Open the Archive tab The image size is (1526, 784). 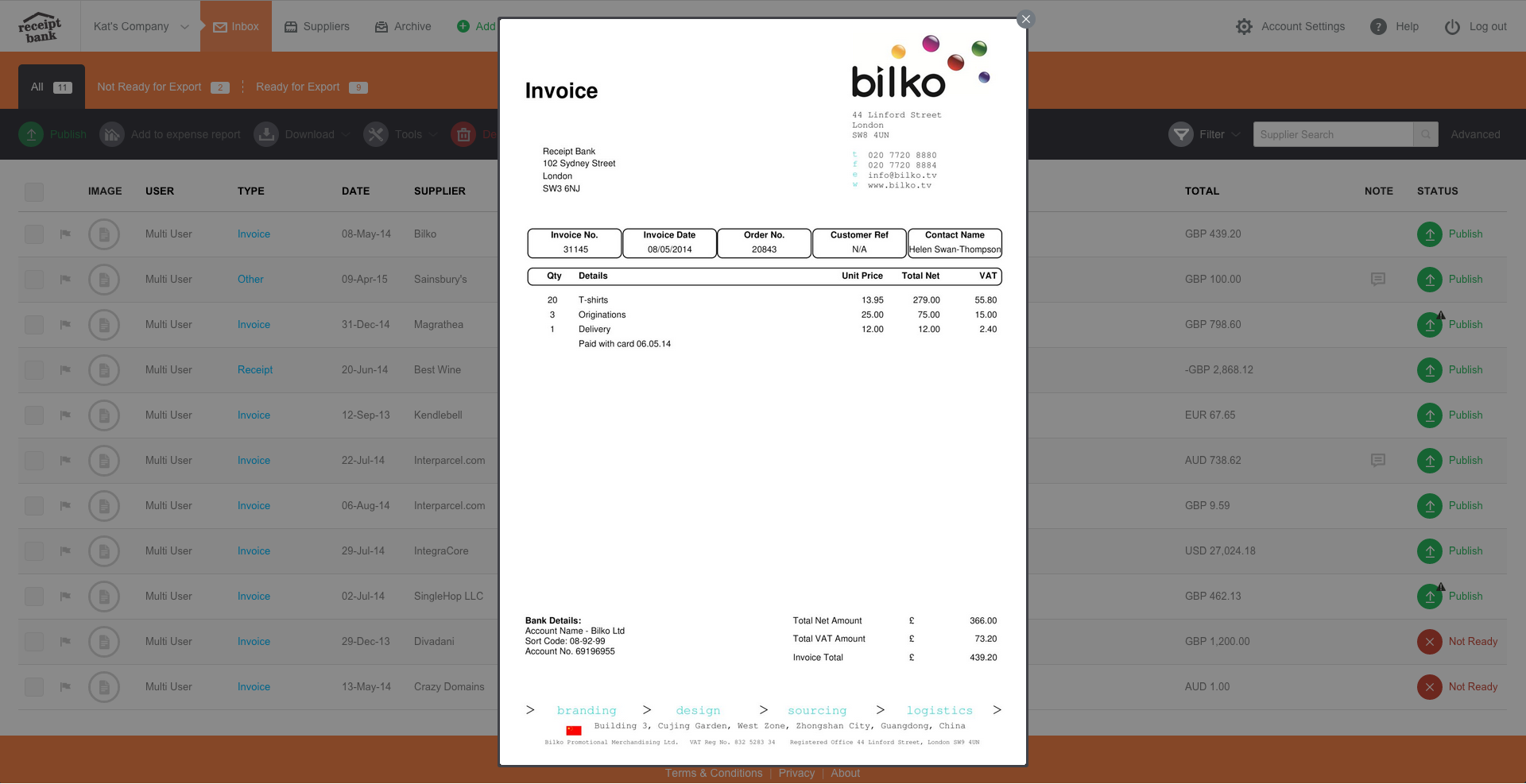point(403,26)
